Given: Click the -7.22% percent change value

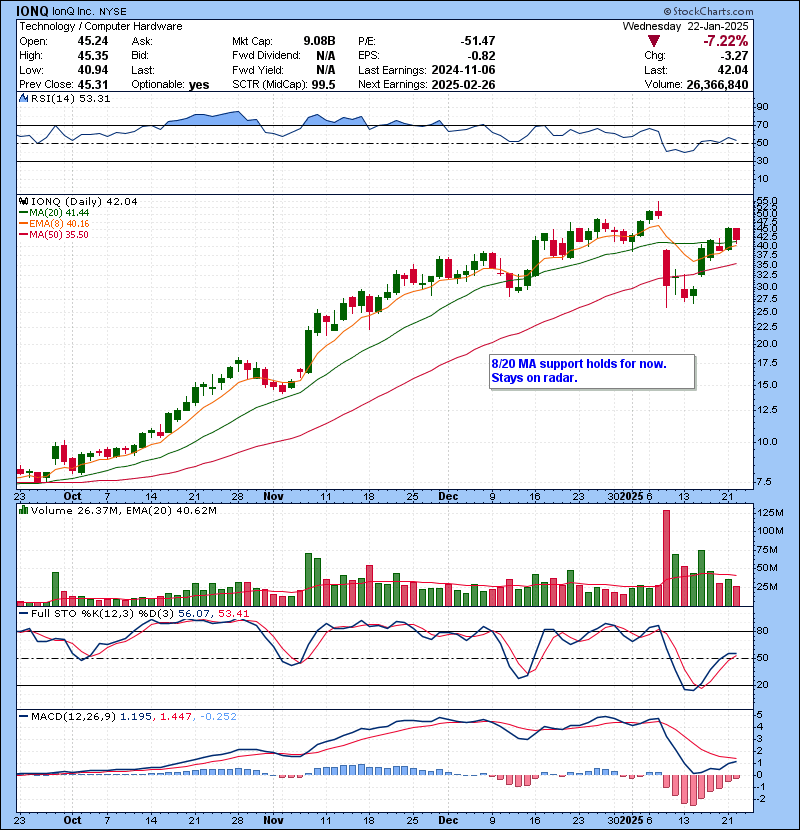Looking at the screenshot, I should click(x=725, y=41).
